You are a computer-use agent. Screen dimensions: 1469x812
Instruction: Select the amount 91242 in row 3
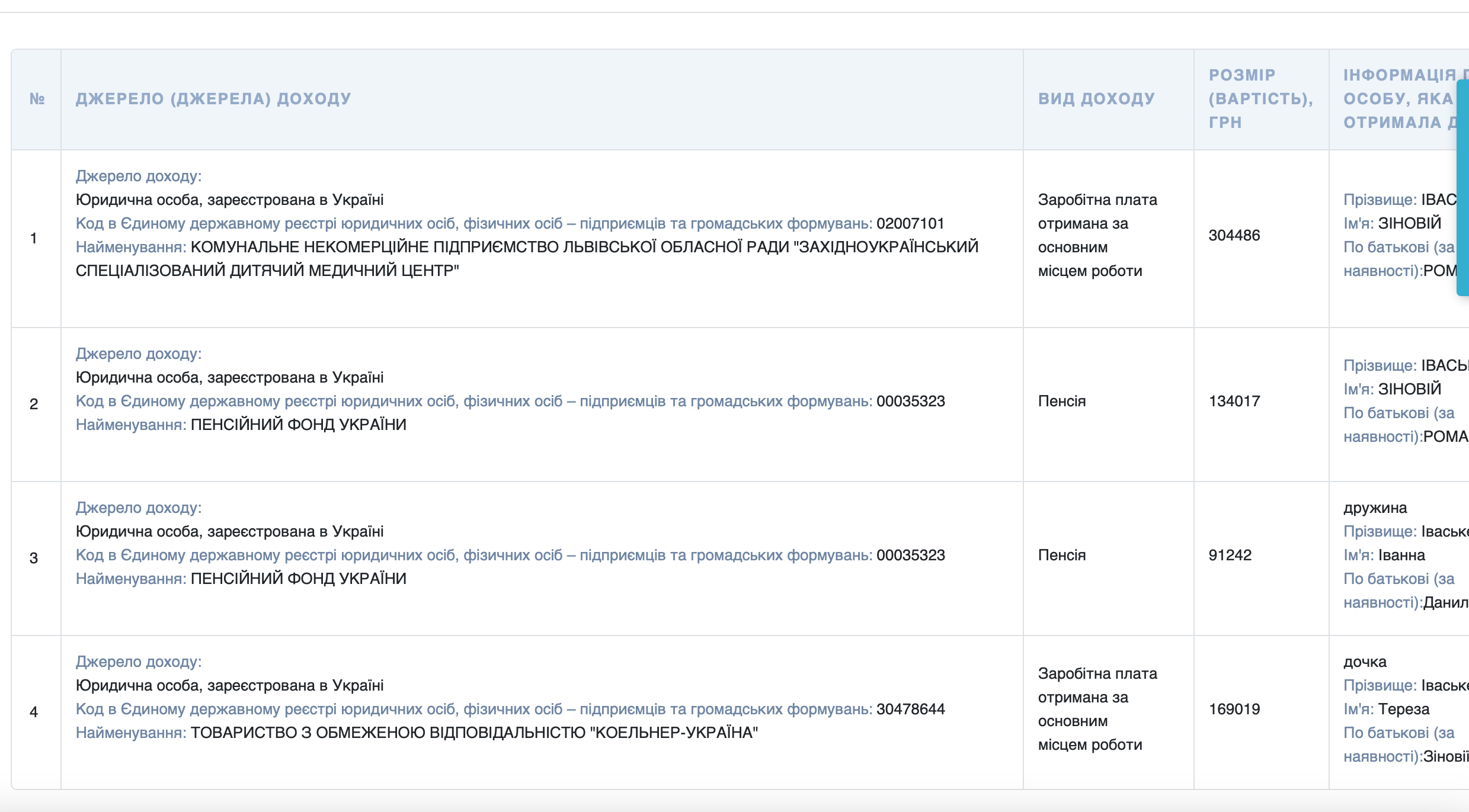coord(1230,556)
